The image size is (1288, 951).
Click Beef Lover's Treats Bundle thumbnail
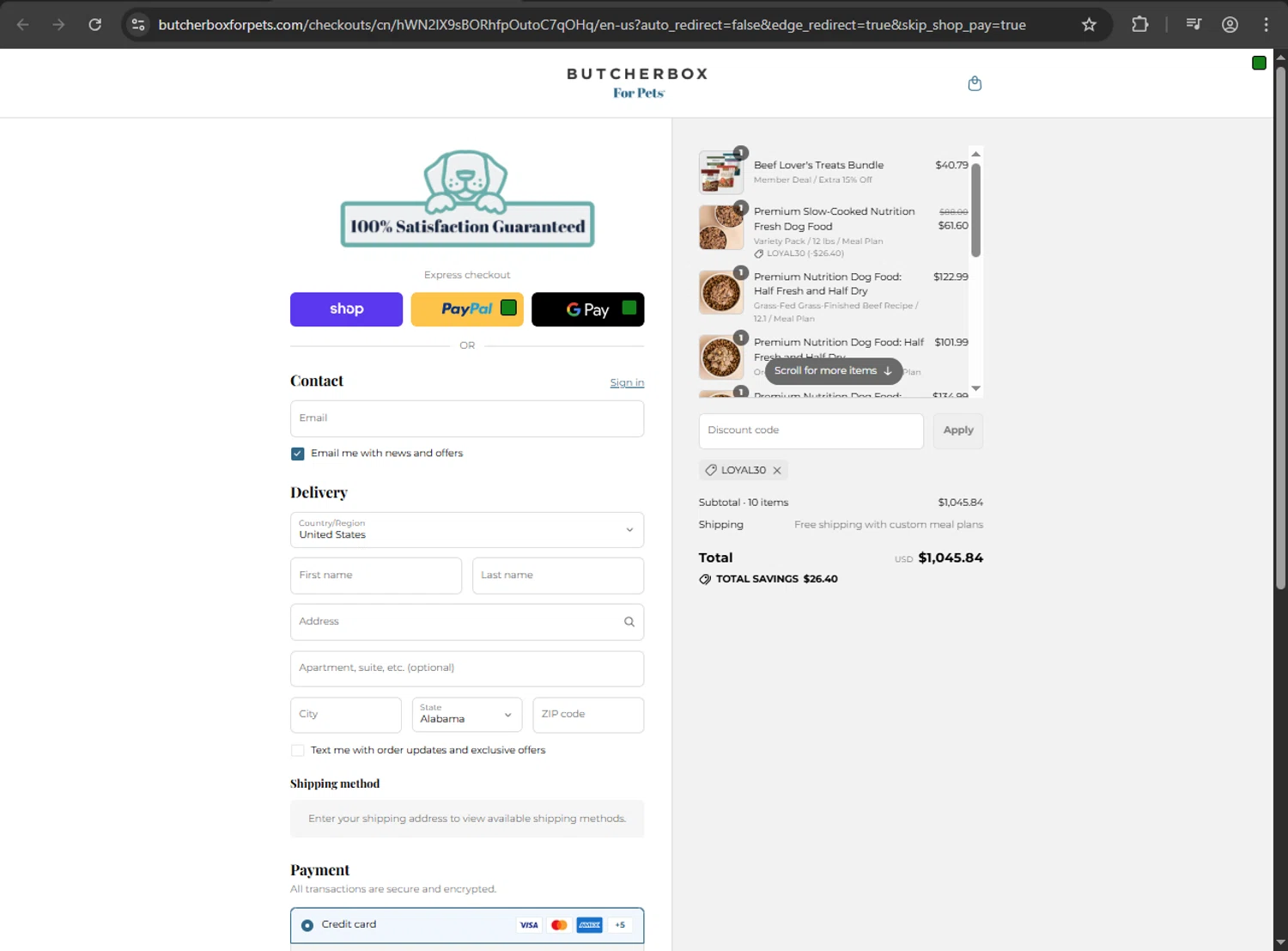click(721, 173)
